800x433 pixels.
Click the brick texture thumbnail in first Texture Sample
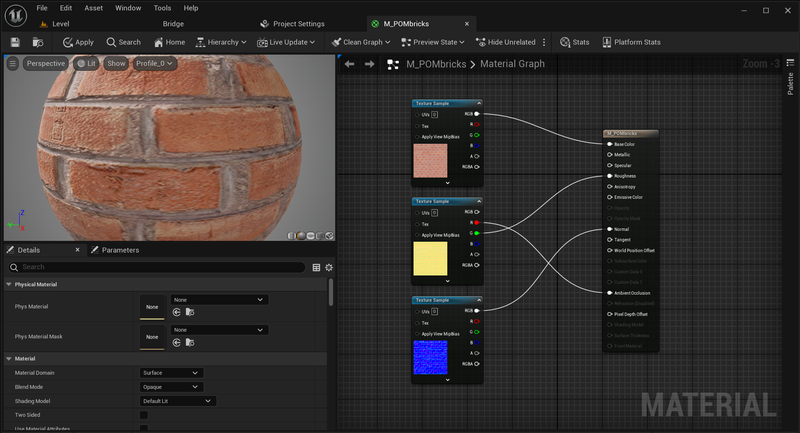tap(430, 161)
